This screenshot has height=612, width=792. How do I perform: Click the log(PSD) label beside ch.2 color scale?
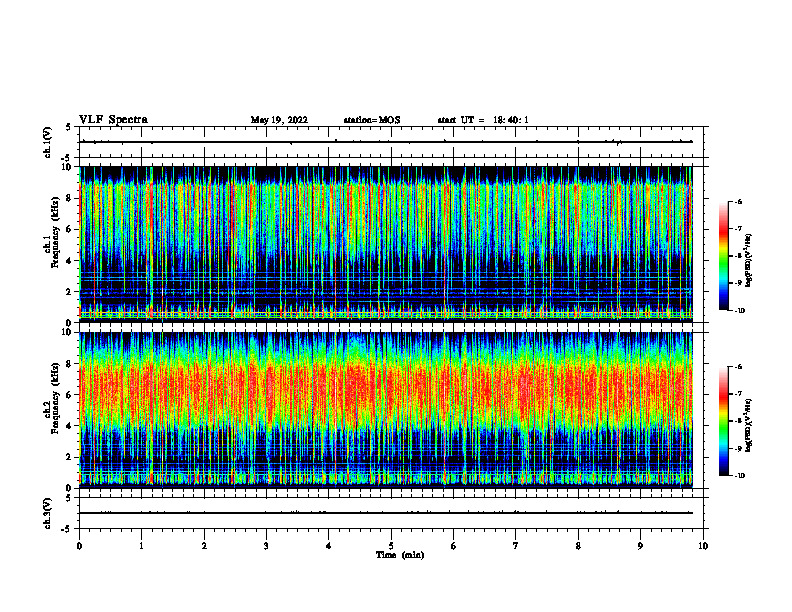(748, 426)
